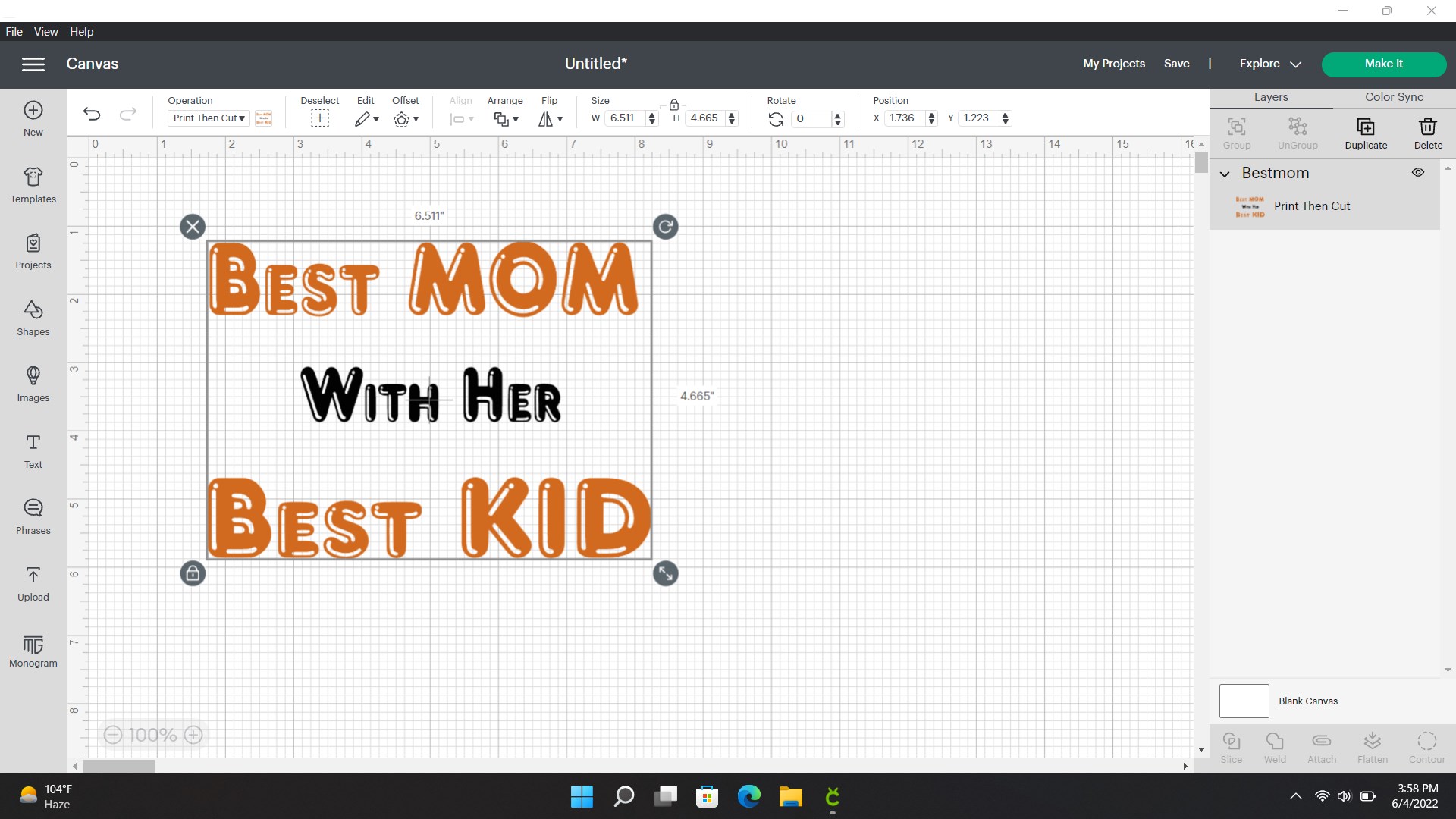Open the Flip dropdown
The height and width of the screenshot is (819, 1456).
[x=551, y=119]
